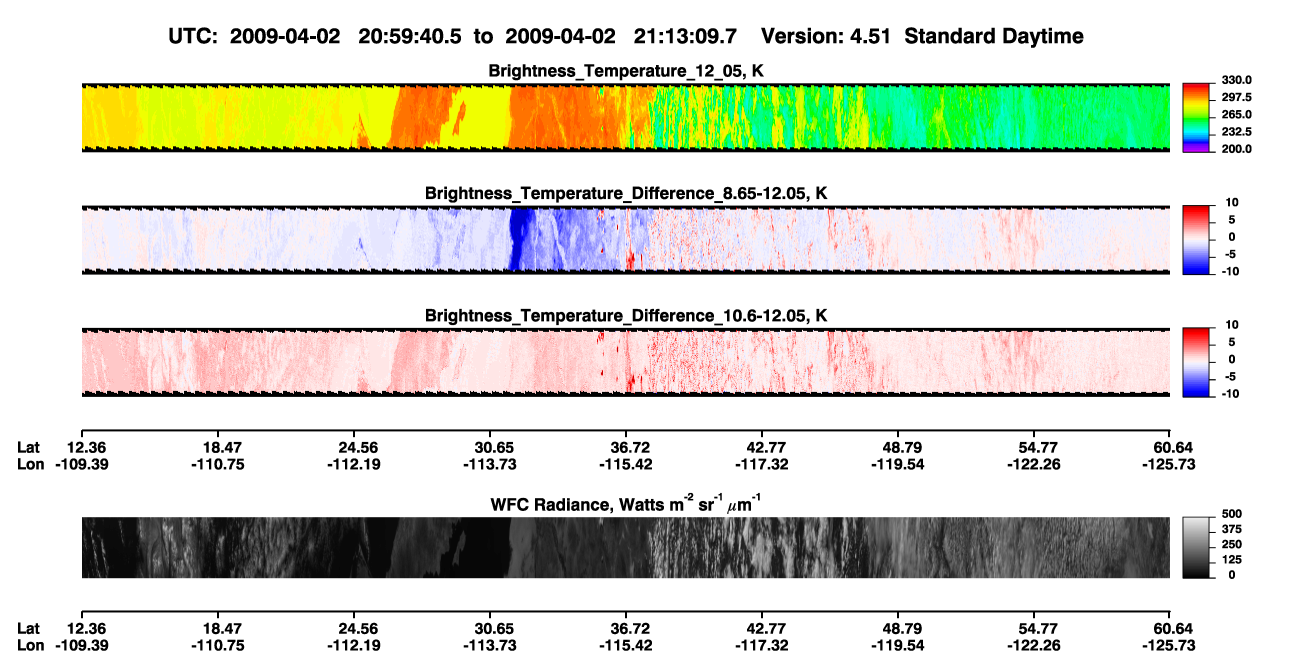
Task: Click the rainbow colorbar for Brightness_Temperature_12_05
Action: point(1198,118)
